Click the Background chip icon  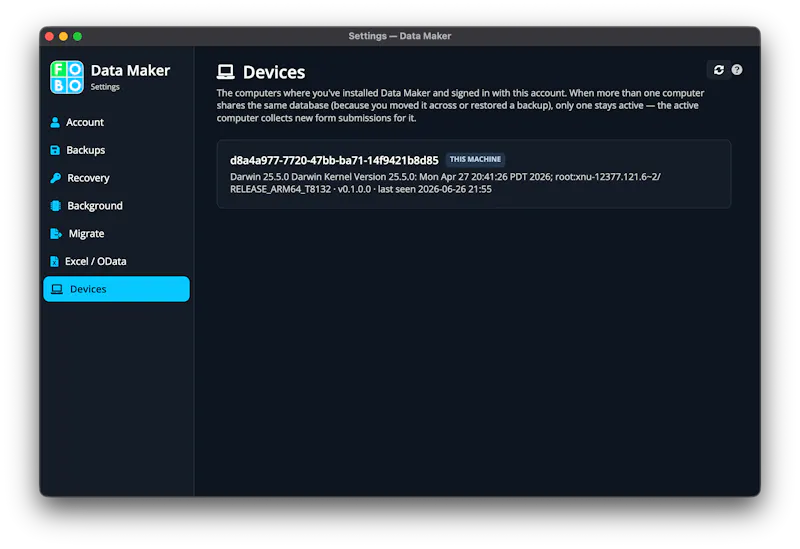[x=56, y=206]
